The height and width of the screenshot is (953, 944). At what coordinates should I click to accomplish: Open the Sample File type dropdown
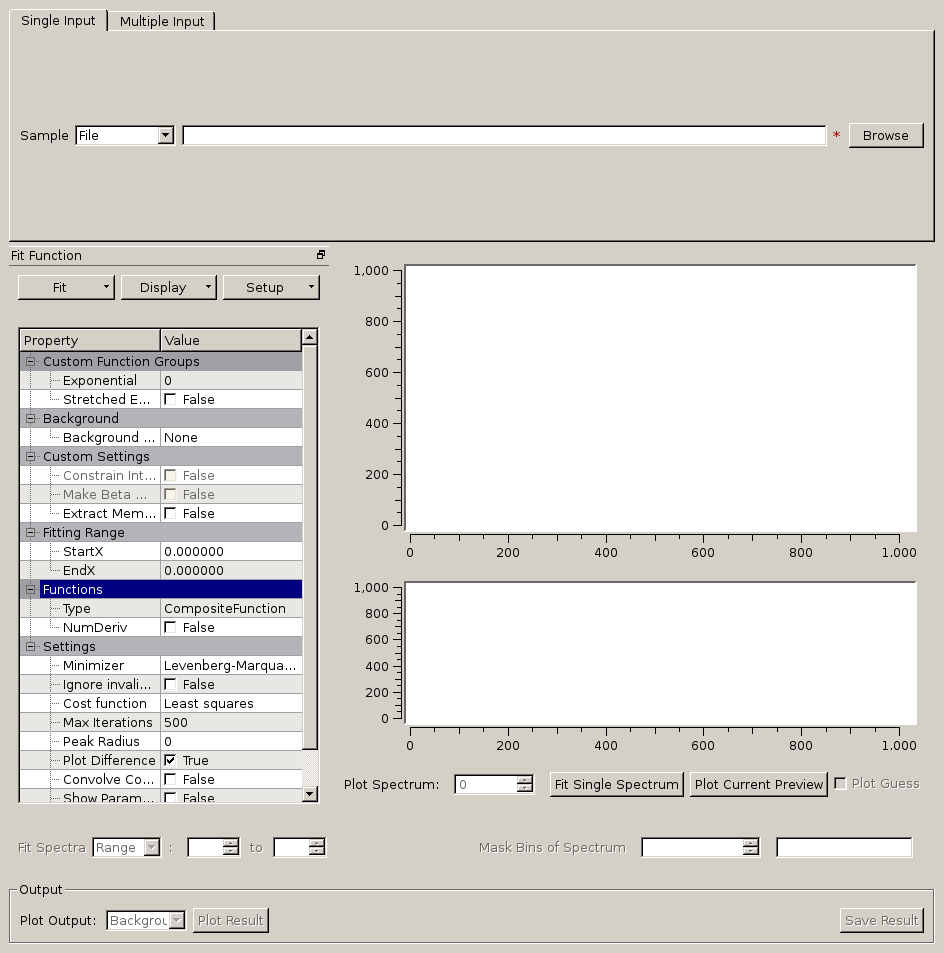166,136
